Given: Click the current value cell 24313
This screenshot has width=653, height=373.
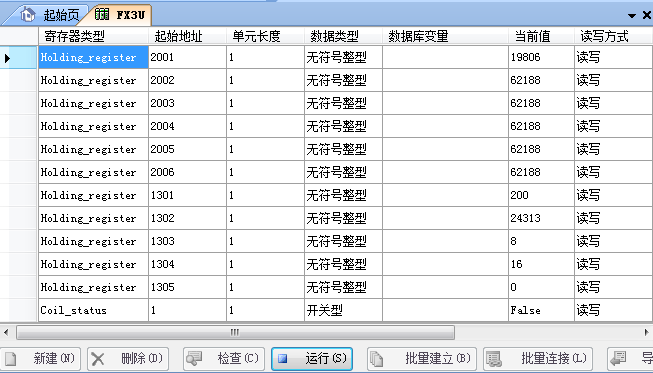Looking at the screenshot, I should 541,218.
